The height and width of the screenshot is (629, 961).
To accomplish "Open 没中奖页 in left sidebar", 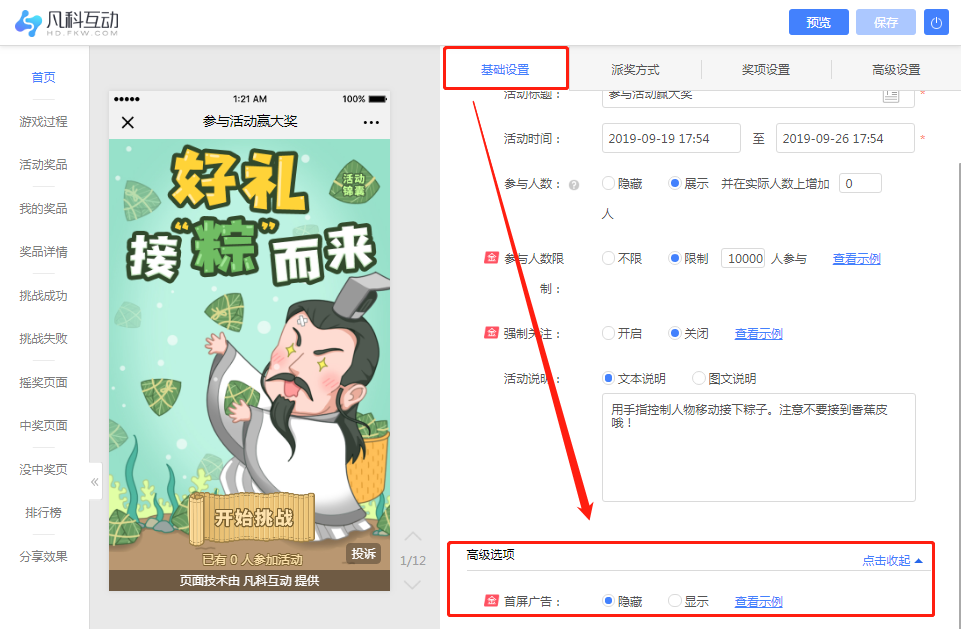I will 44,470.
